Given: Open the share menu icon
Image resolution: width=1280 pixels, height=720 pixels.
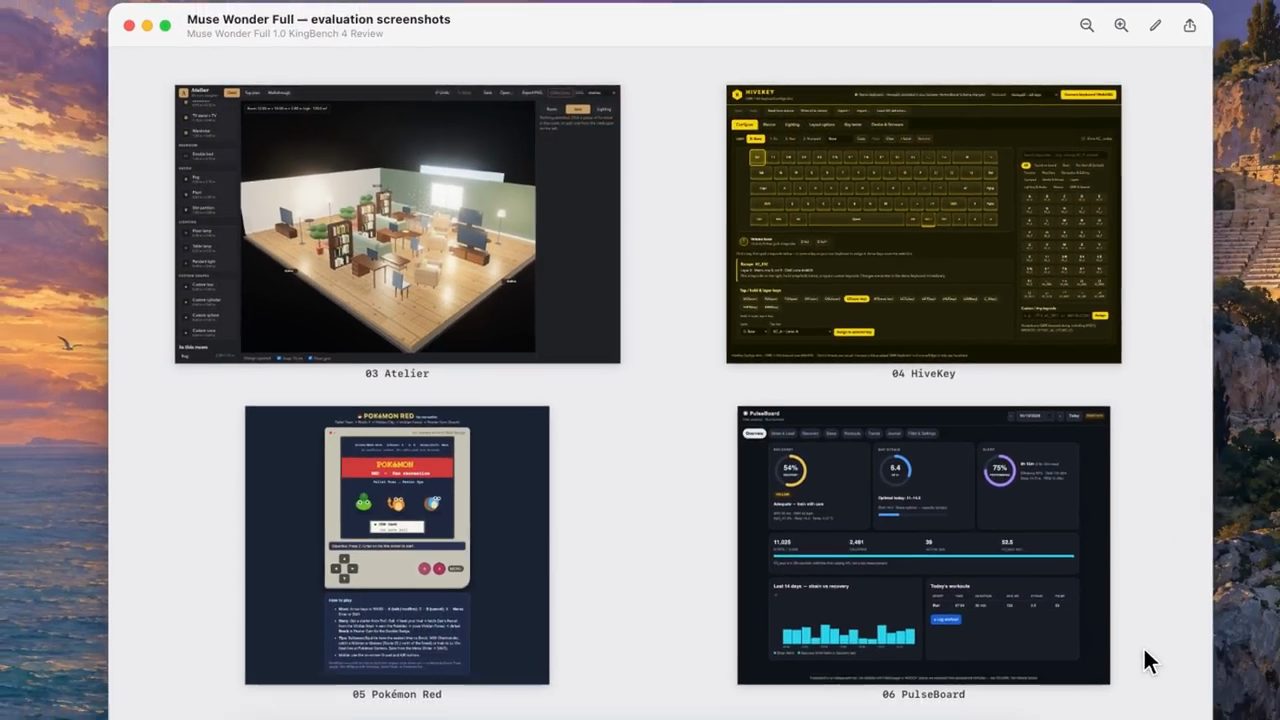Looking at the screenshot, I should tap(1189, 26).
